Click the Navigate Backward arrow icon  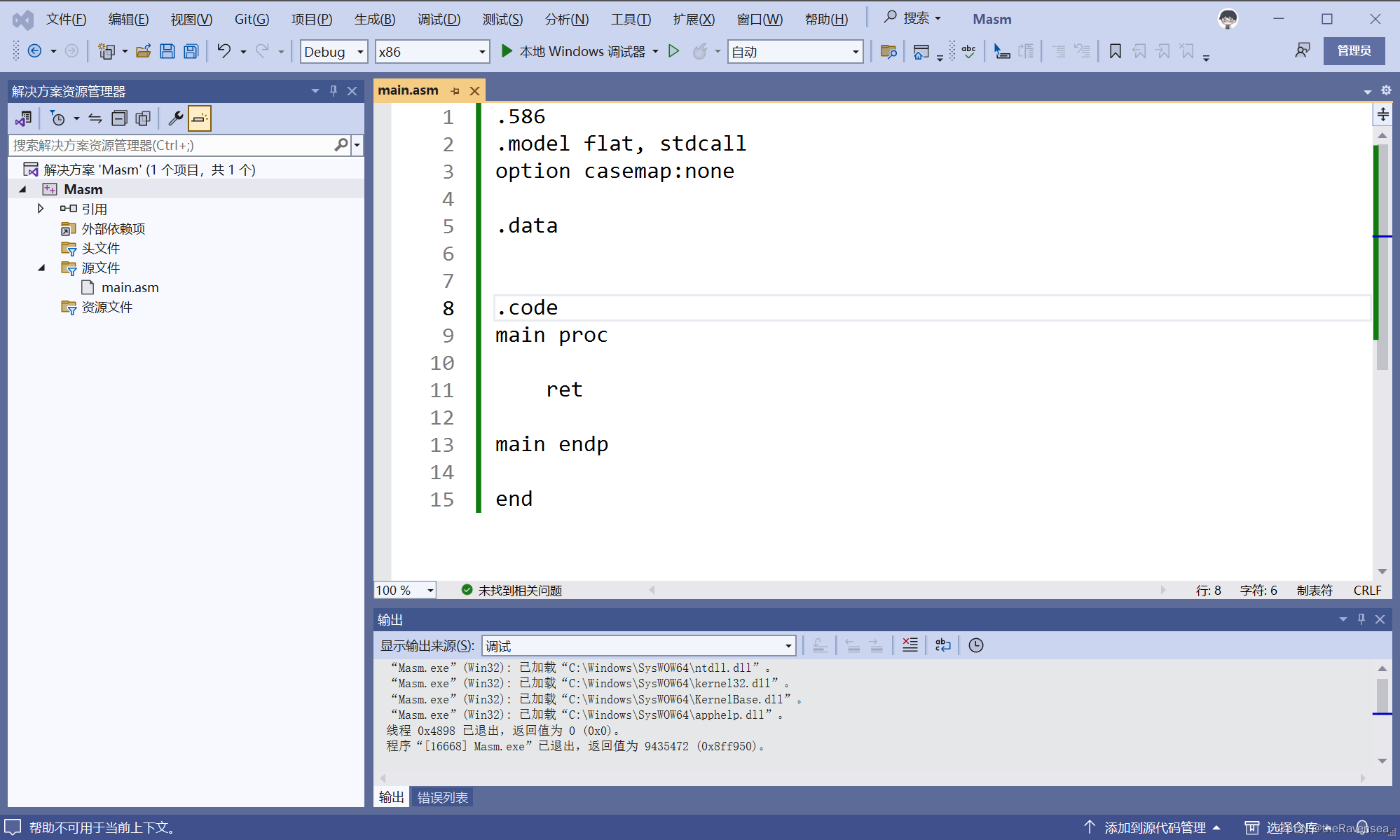pyautogui.click(x=34, y=50)
